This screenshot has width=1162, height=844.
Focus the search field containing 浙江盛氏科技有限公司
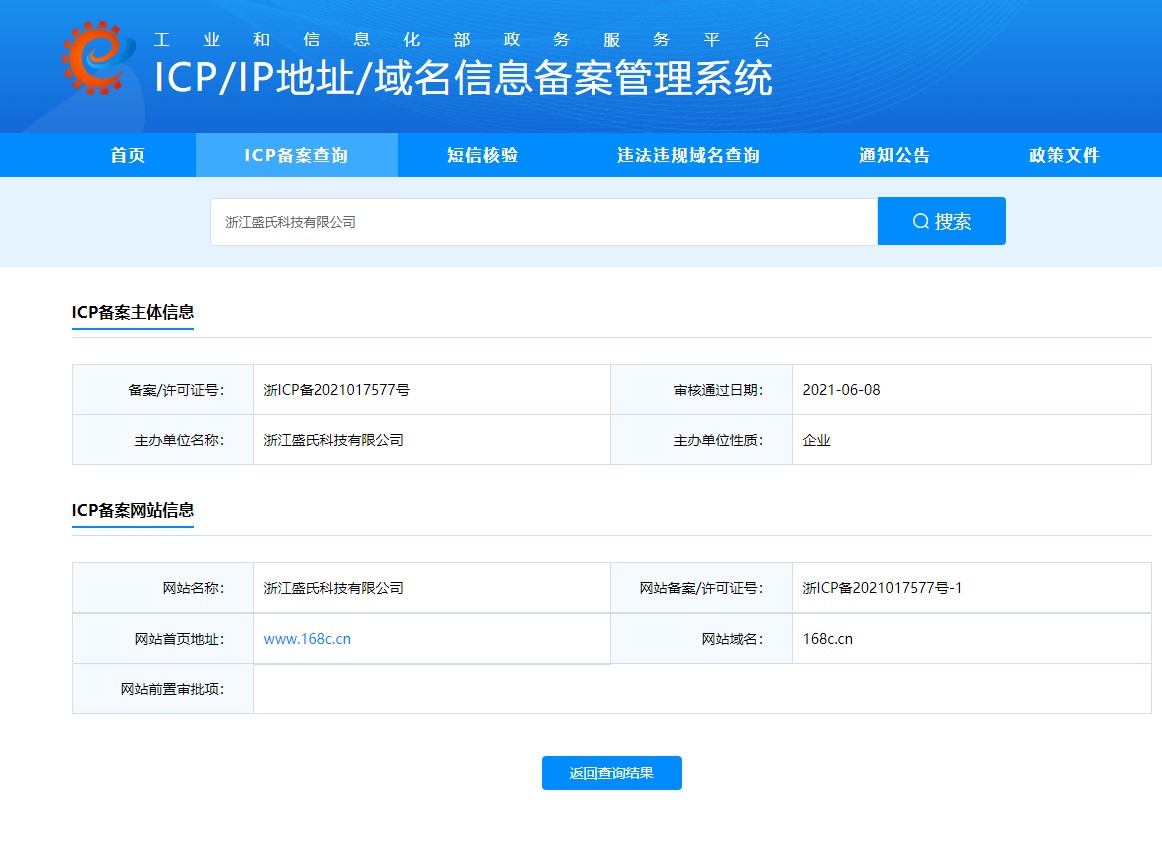click(x=543, y=222)
